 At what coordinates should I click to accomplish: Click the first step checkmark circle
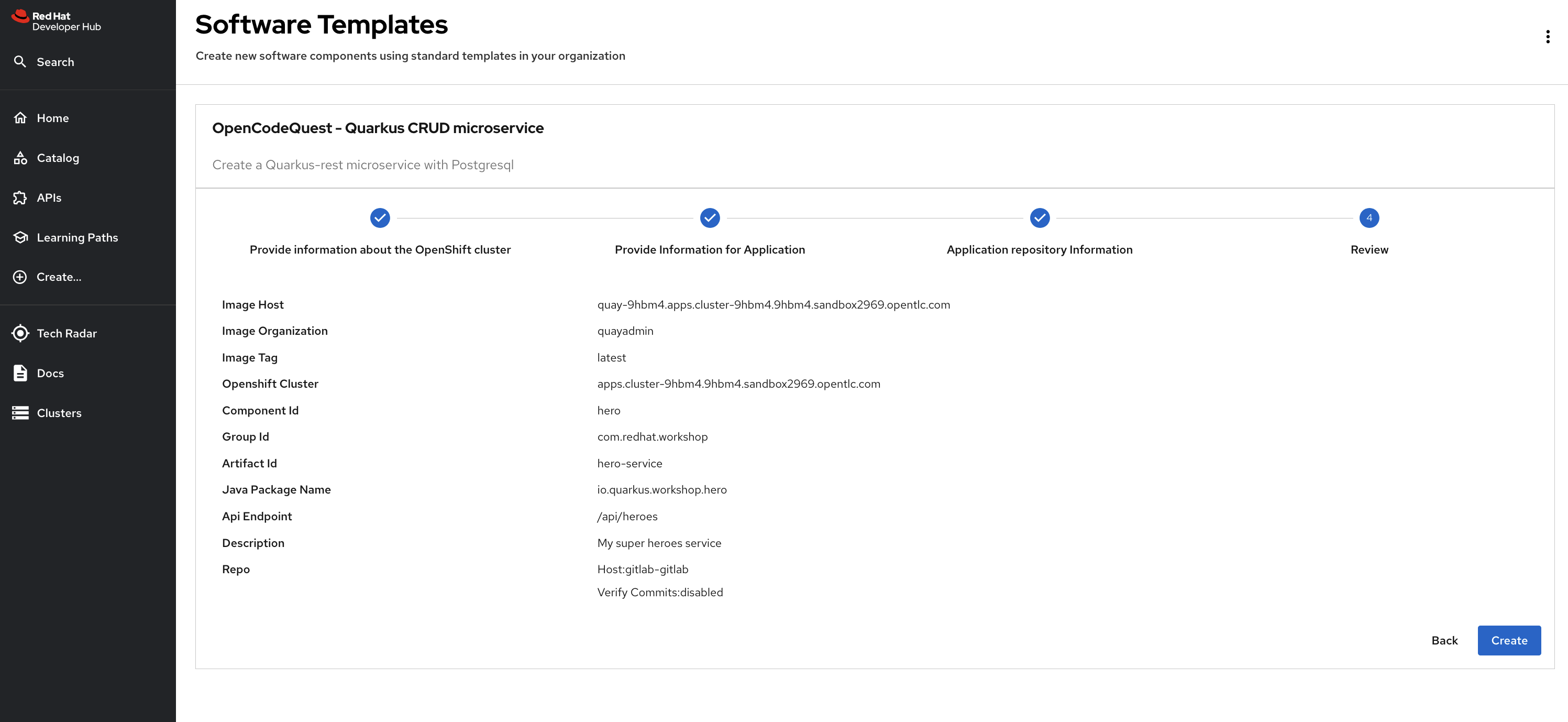(380, 218)
